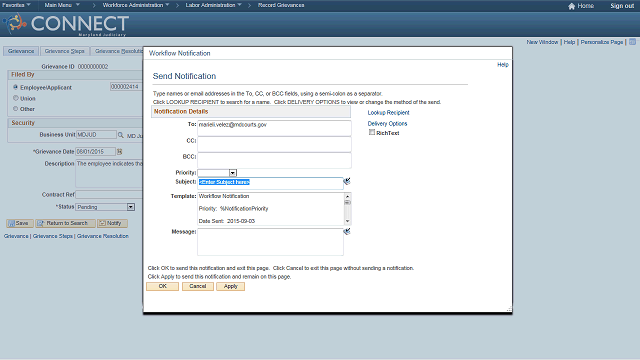Viewport: 640px width, 360px height.
Task: Enable the RichText checkbox
Action: tap(372, 132)
